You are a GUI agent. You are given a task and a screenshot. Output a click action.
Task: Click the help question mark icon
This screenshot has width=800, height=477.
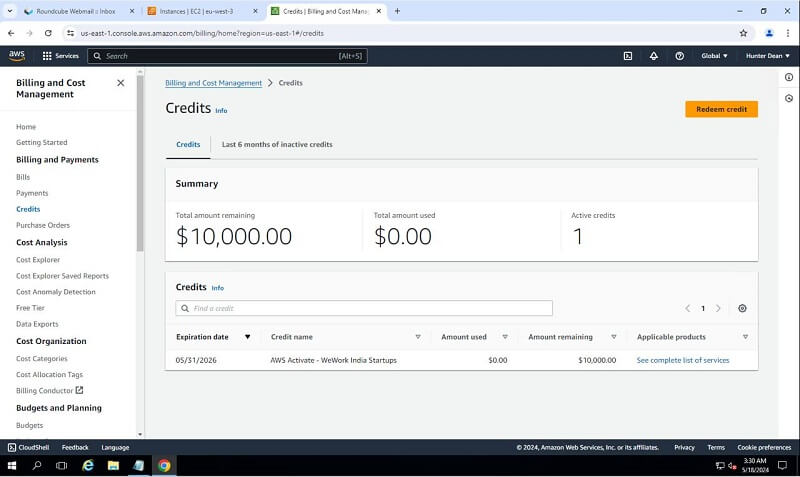pos(680,56)
